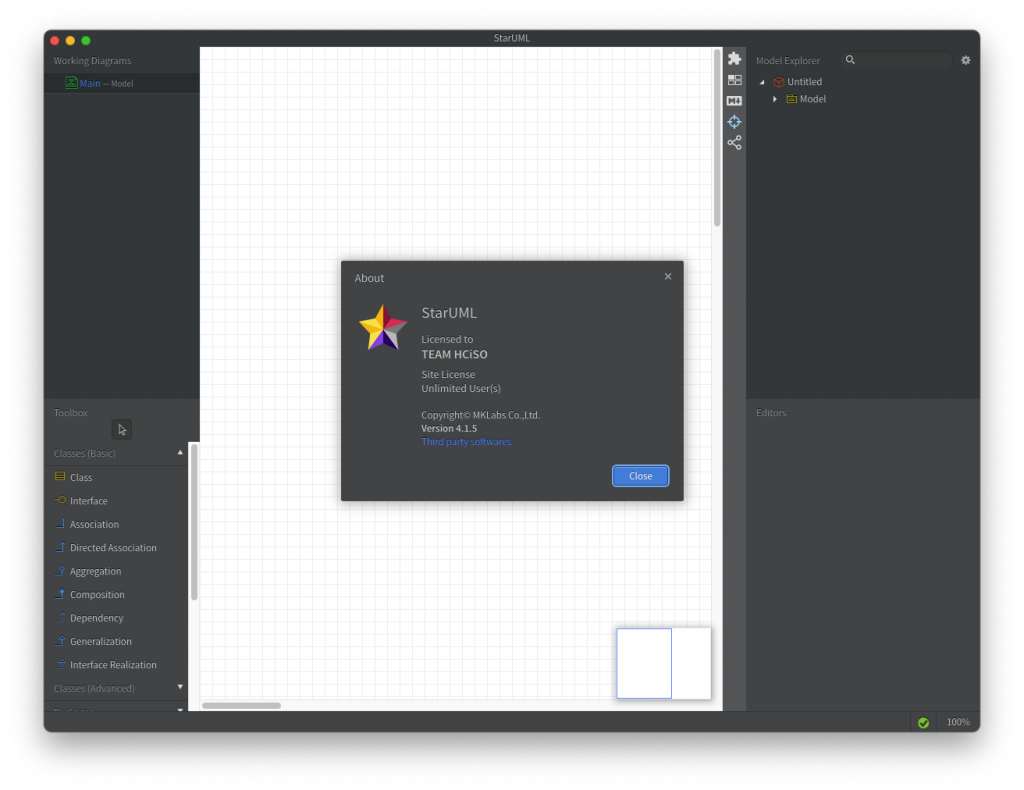Click the Generalization tool icon
Image resolution: width=1024 pixels, height=790 pixels.
[x=60, y=641]
